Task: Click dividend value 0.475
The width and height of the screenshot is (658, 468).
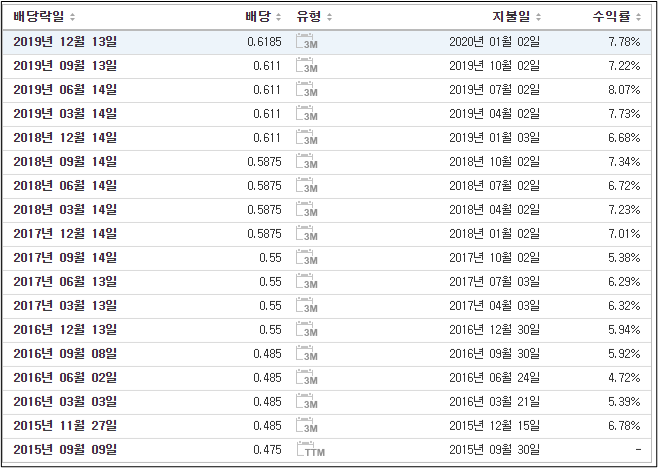Action: tap(267, 450)
